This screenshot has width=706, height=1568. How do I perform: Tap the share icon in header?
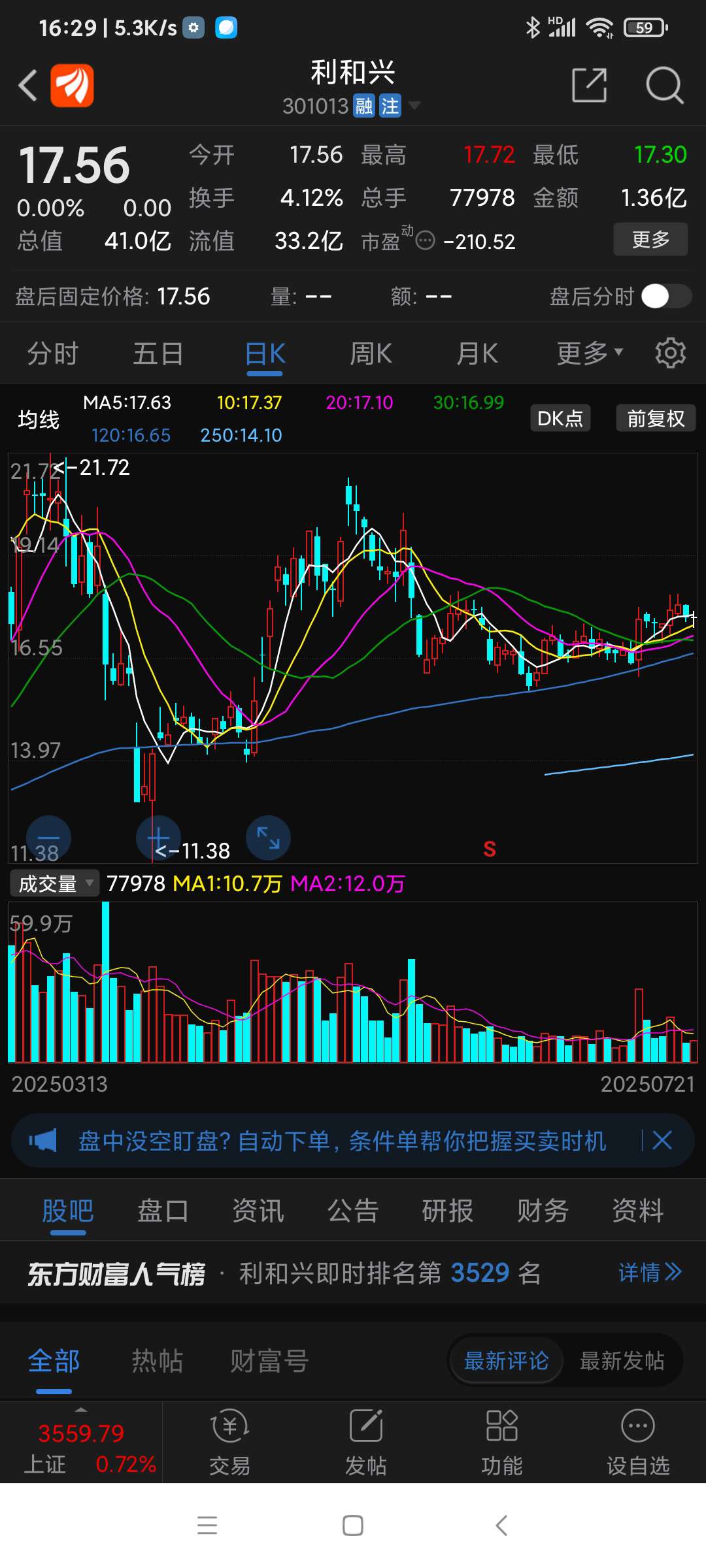tap(590, 85)
